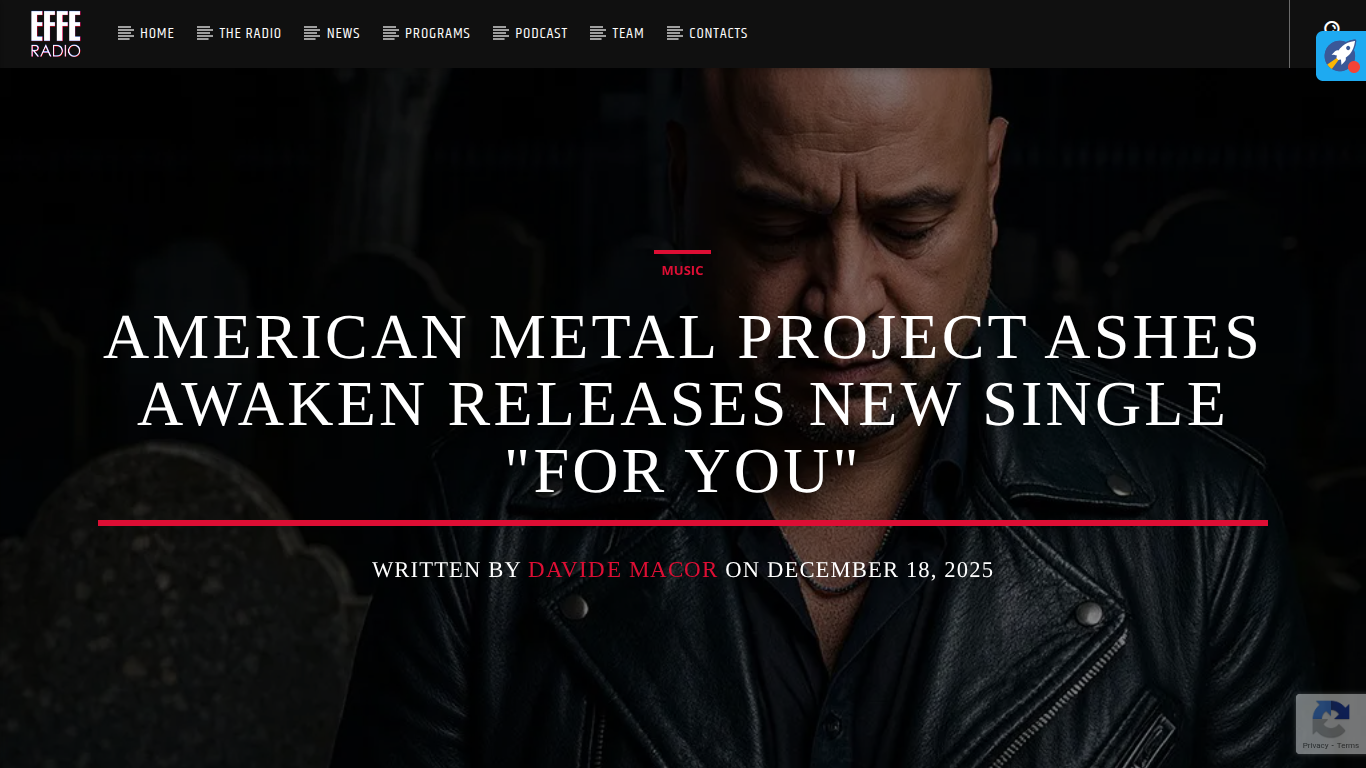Click the lines icon beside CONTACTS
The height and width of the screenshot is (768, 1366).
pyautogui.click(x=675, y=33)
